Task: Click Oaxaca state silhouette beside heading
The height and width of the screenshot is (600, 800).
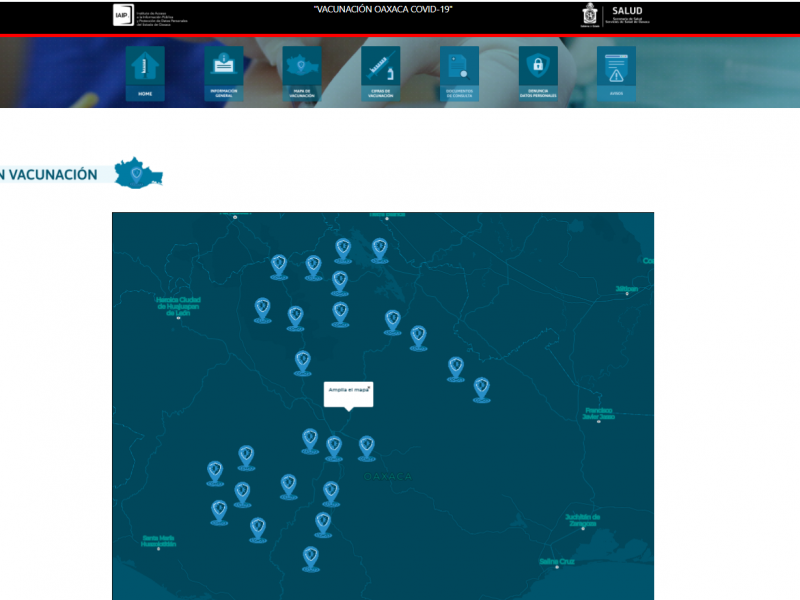Action: coord(137,174)
